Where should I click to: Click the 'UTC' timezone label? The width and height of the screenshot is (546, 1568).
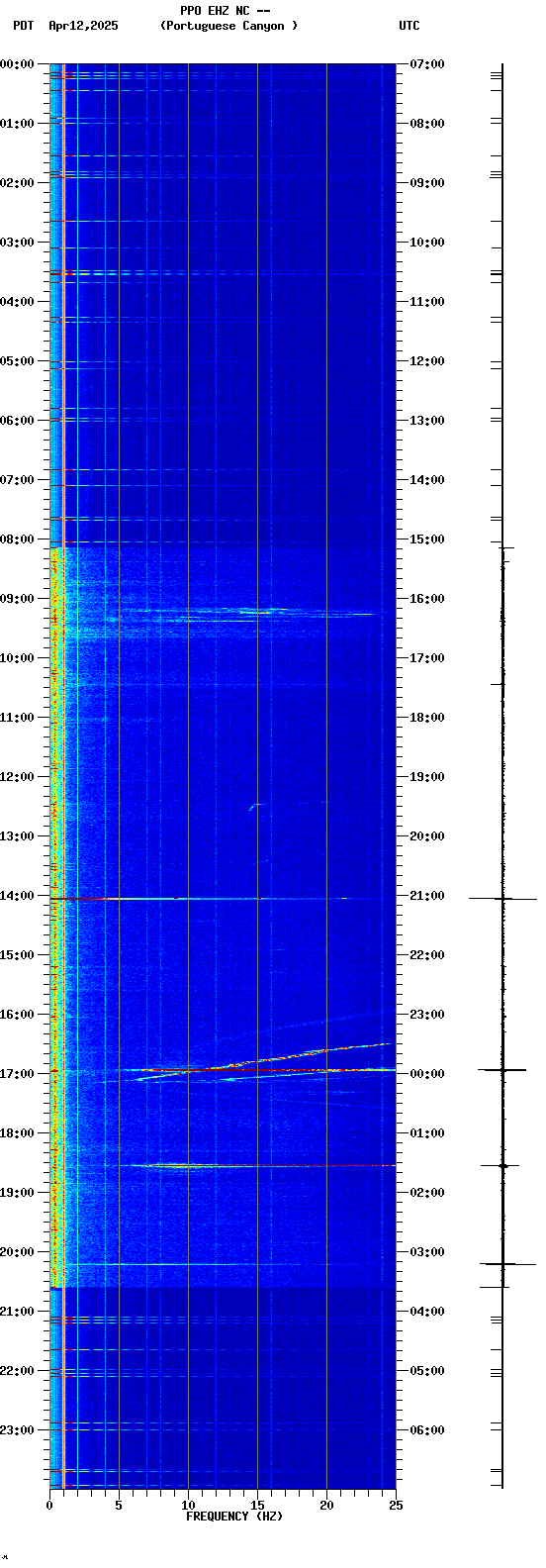[409, 26]
